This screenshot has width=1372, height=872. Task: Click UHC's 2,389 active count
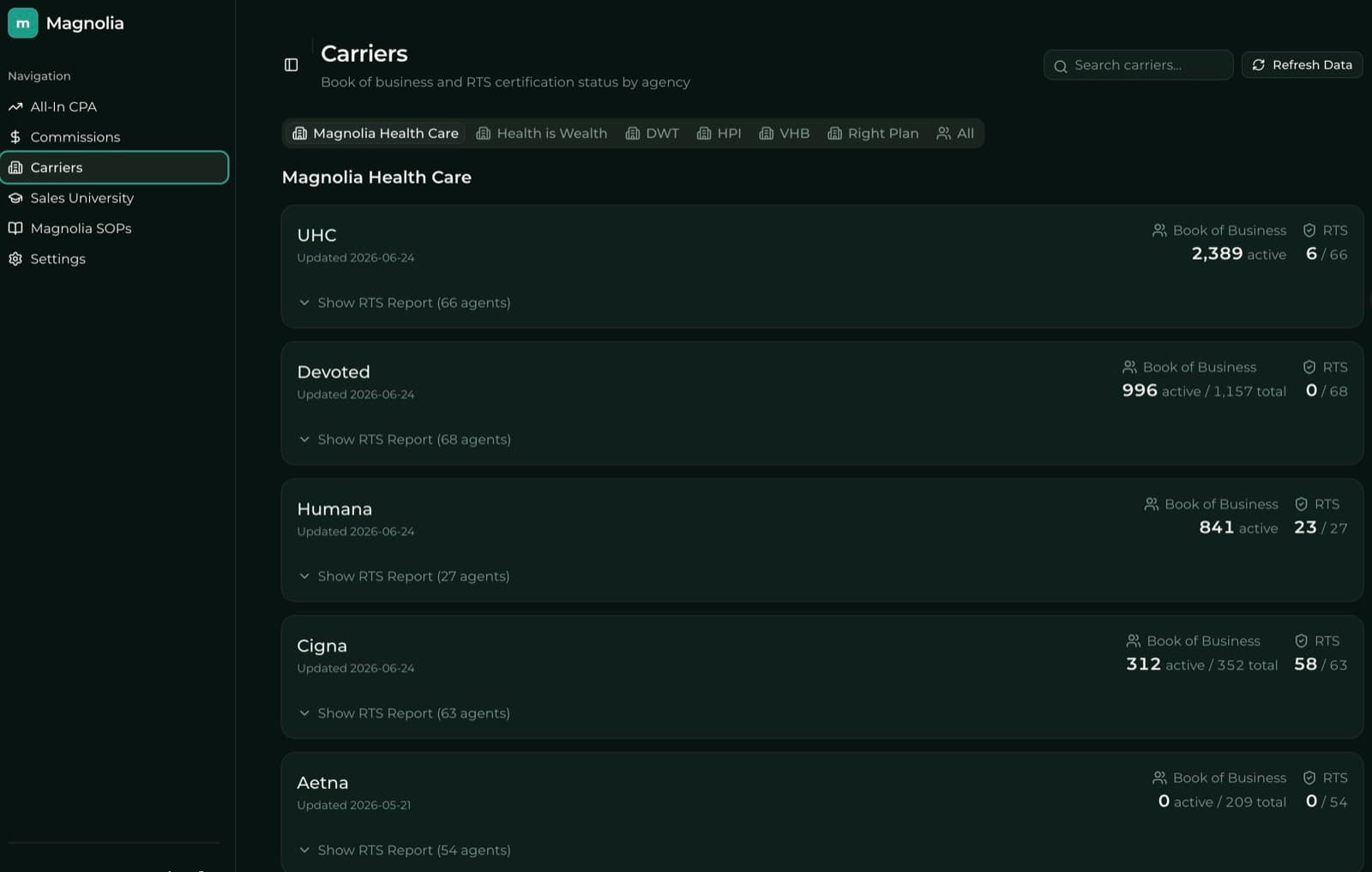[1238, 254]
